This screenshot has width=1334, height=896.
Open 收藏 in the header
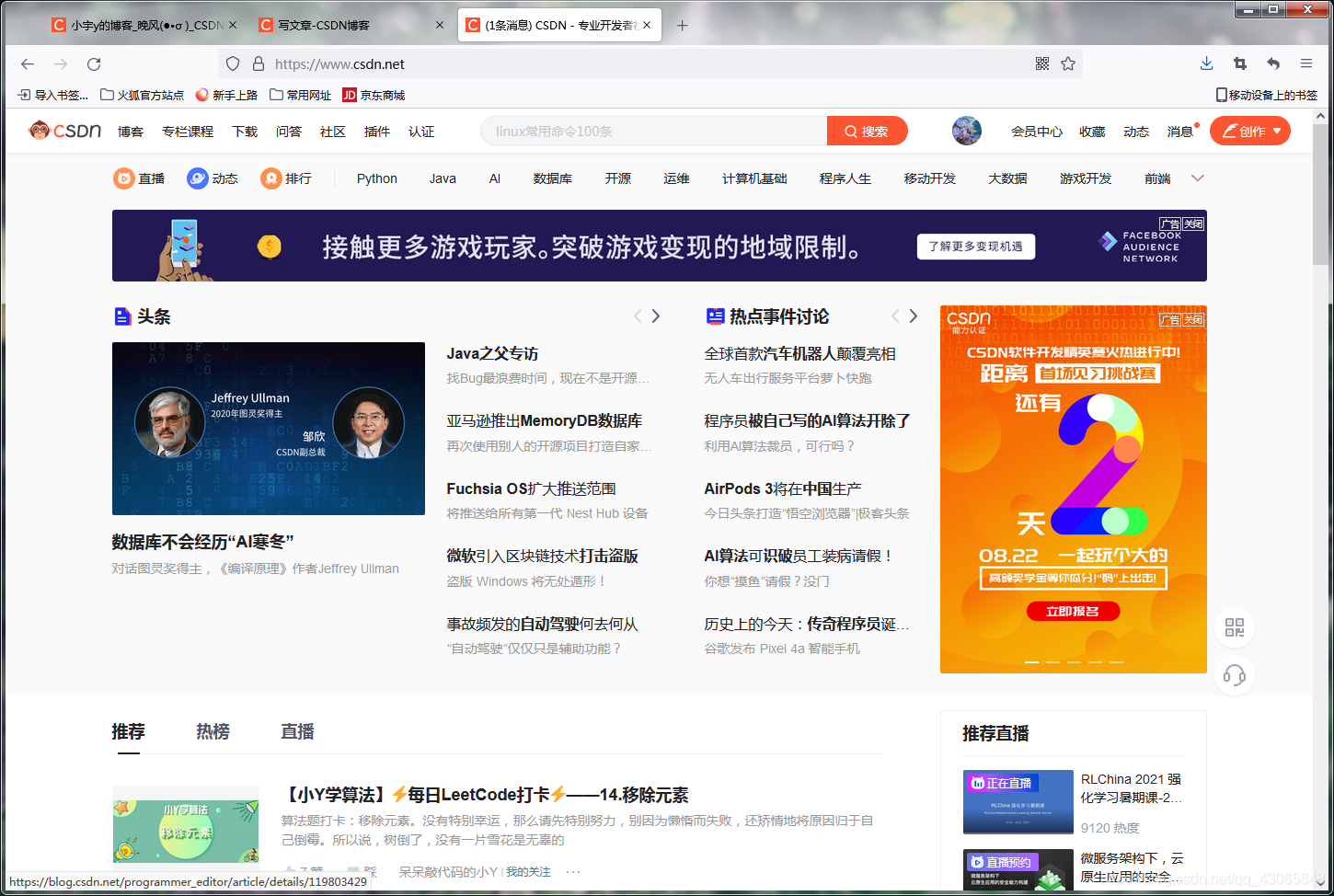[x=1092, y=132]
